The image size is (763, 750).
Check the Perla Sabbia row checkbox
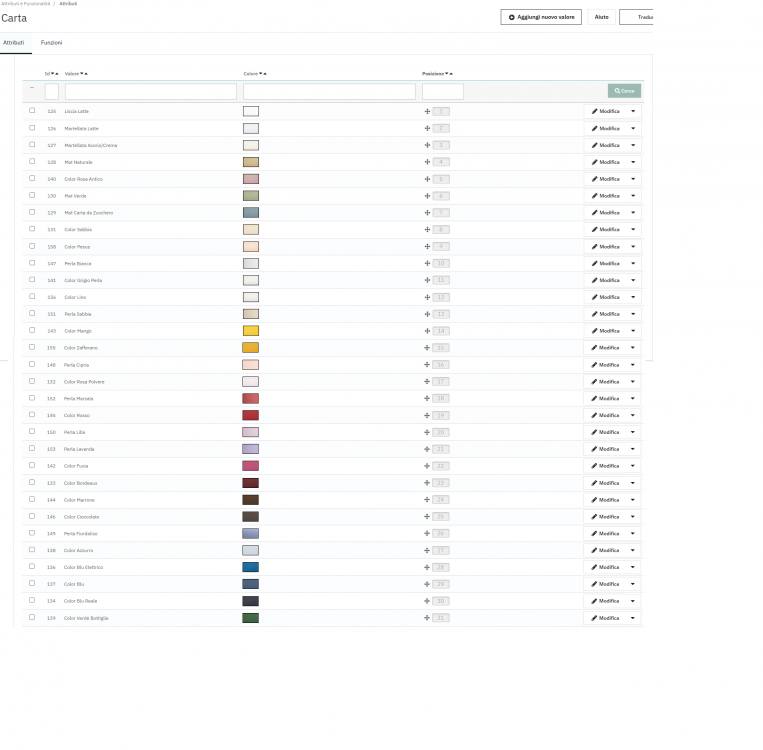(x=32, y=313)
